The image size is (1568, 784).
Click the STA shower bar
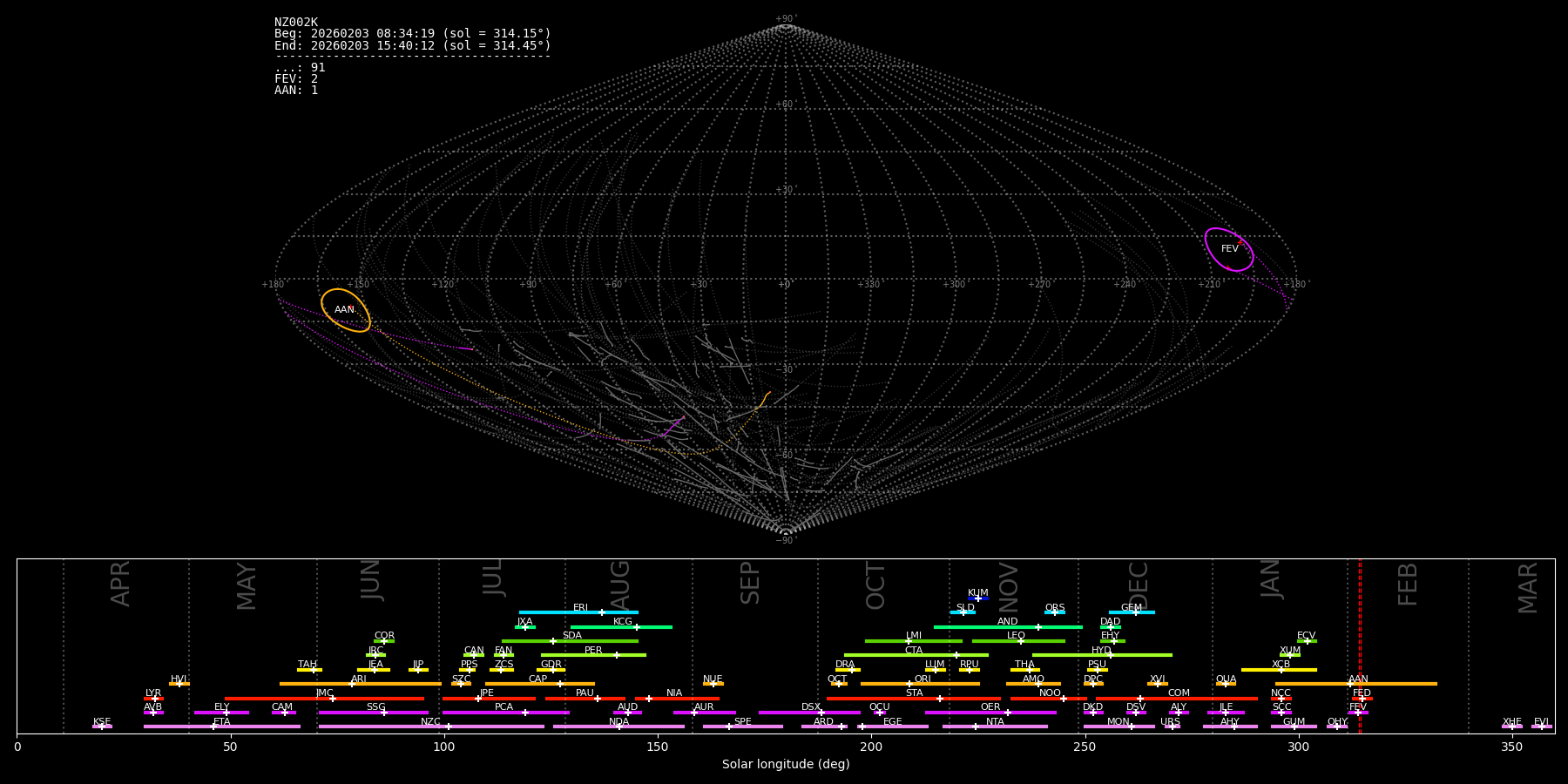[x=914, y=698]
